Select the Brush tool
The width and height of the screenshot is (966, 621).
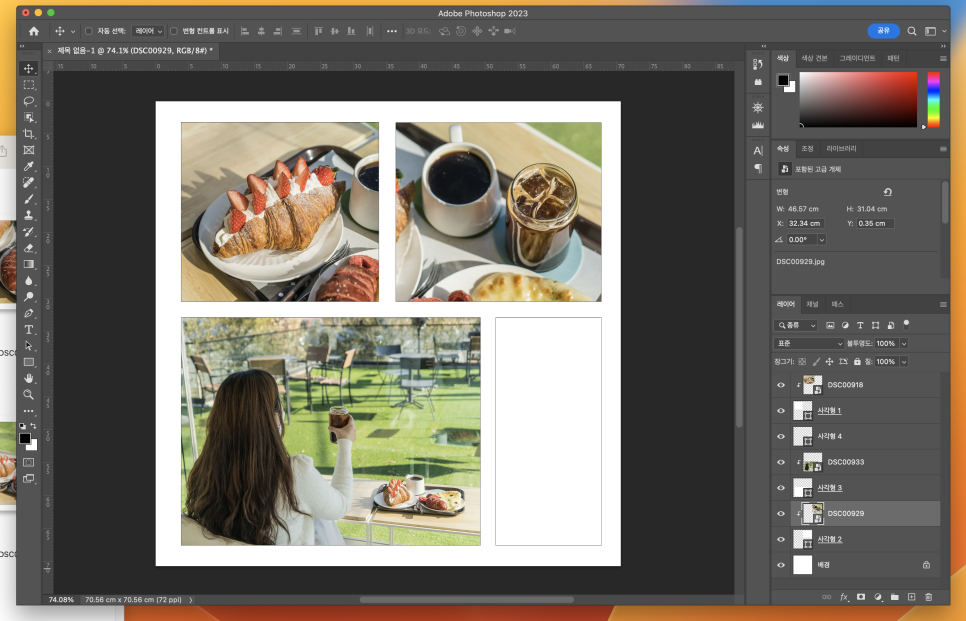tap(28, 199)
